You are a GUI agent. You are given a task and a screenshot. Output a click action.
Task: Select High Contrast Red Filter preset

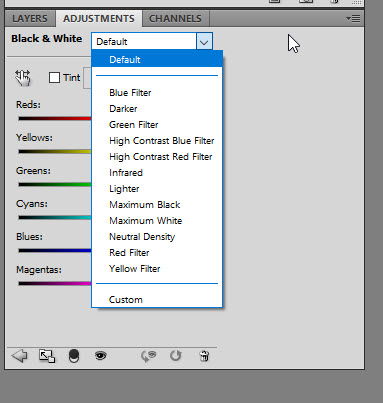[157, 157]
